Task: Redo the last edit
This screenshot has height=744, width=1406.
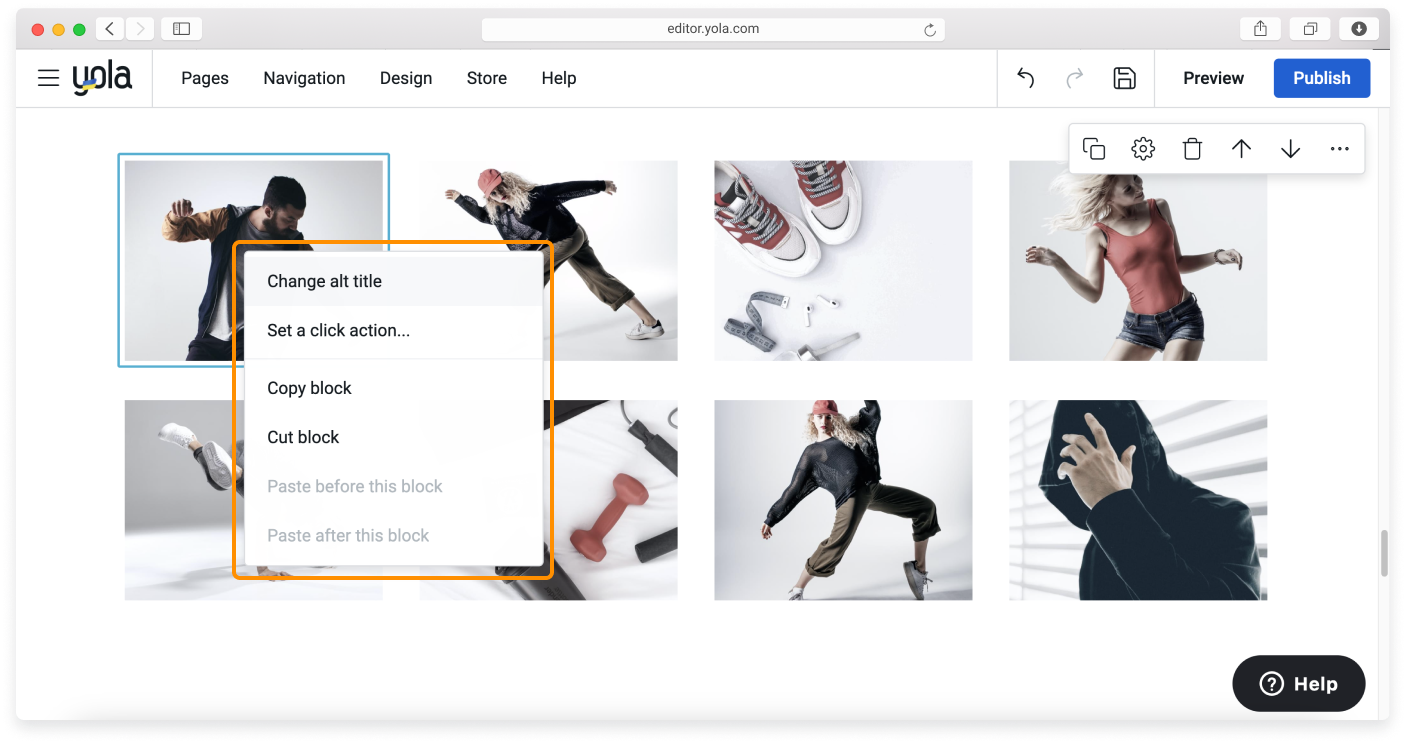Action: (x=1074, y=77)
